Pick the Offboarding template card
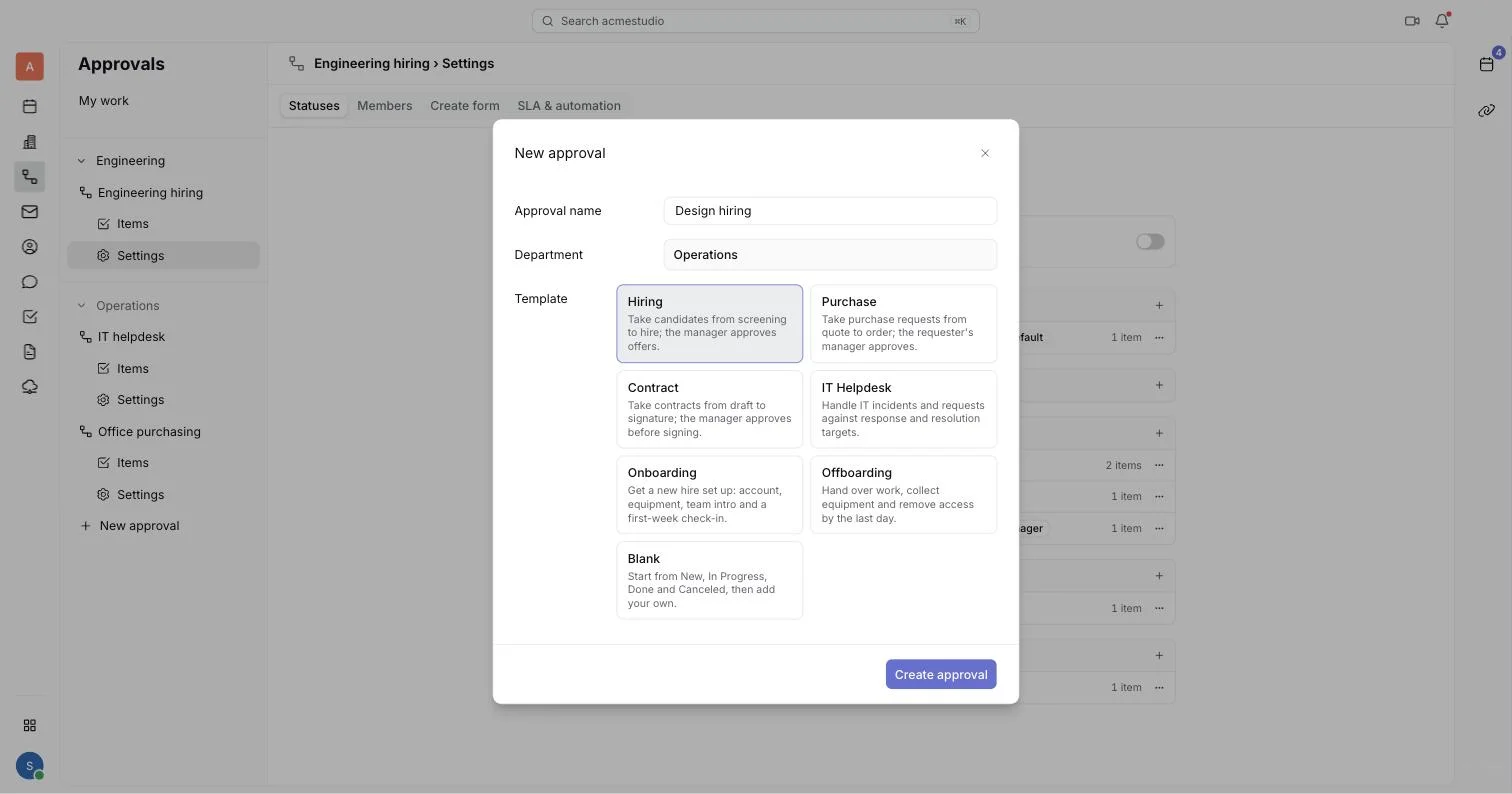The height and width of the screenshot is (794, 1512). (904, 495)
